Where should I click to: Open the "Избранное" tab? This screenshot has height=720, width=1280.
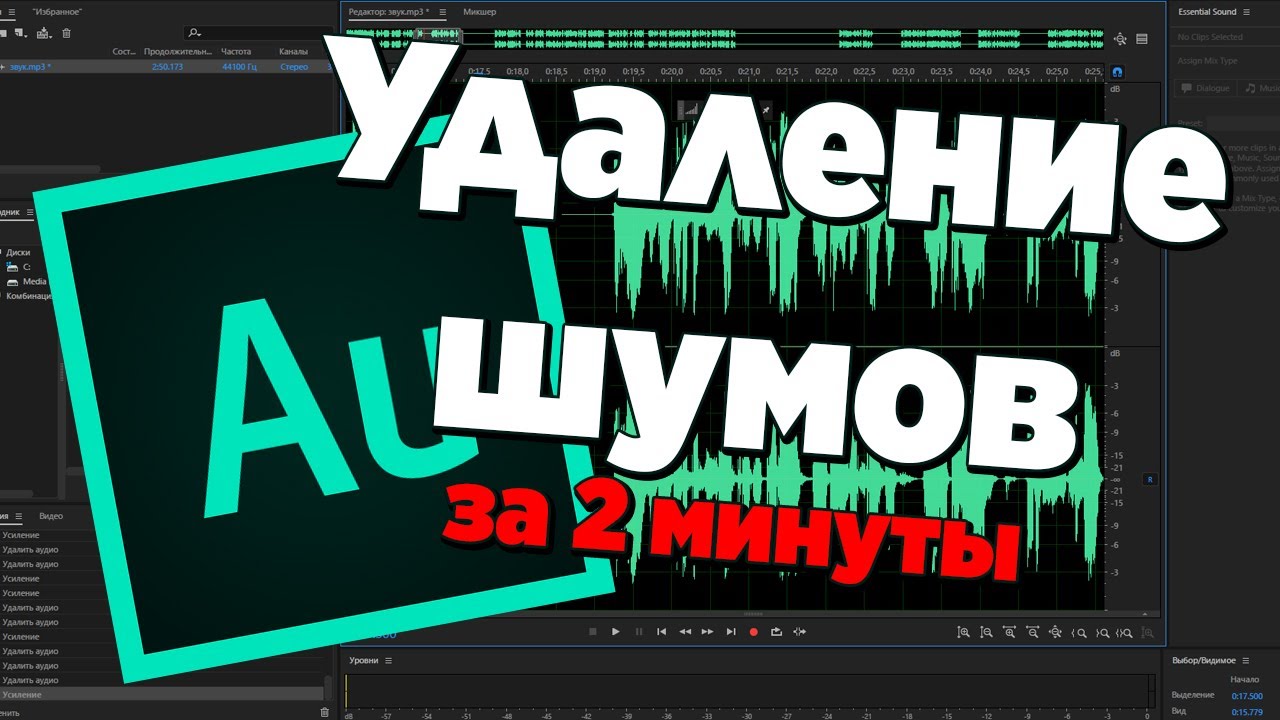[x=57, y=12]
